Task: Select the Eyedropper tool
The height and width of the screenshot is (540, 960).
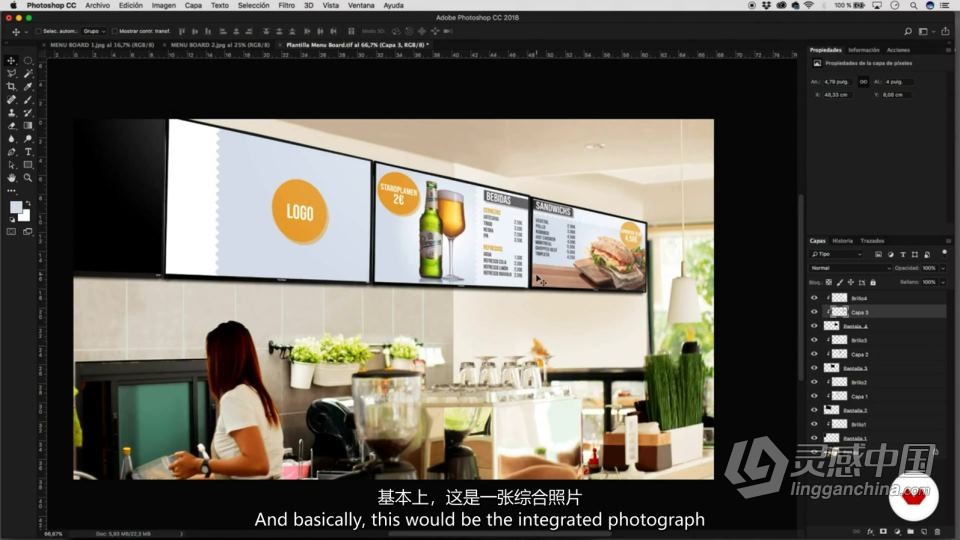Action: pos(28,86)
